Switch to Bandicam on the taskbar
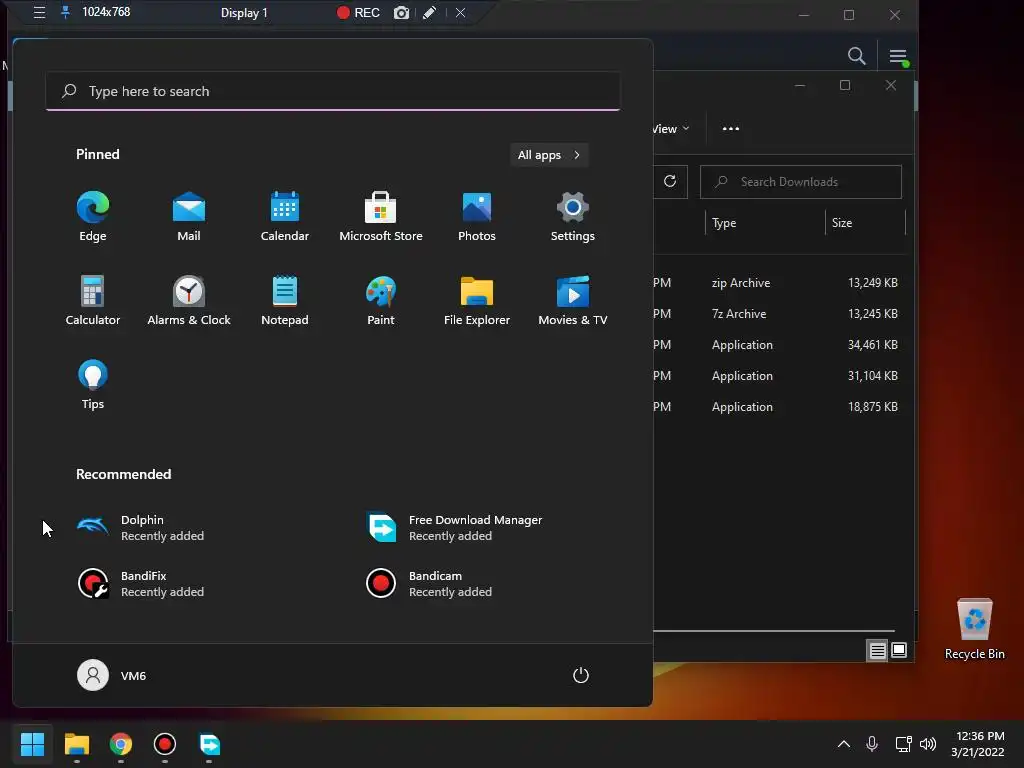 click(x=165, y=744)
